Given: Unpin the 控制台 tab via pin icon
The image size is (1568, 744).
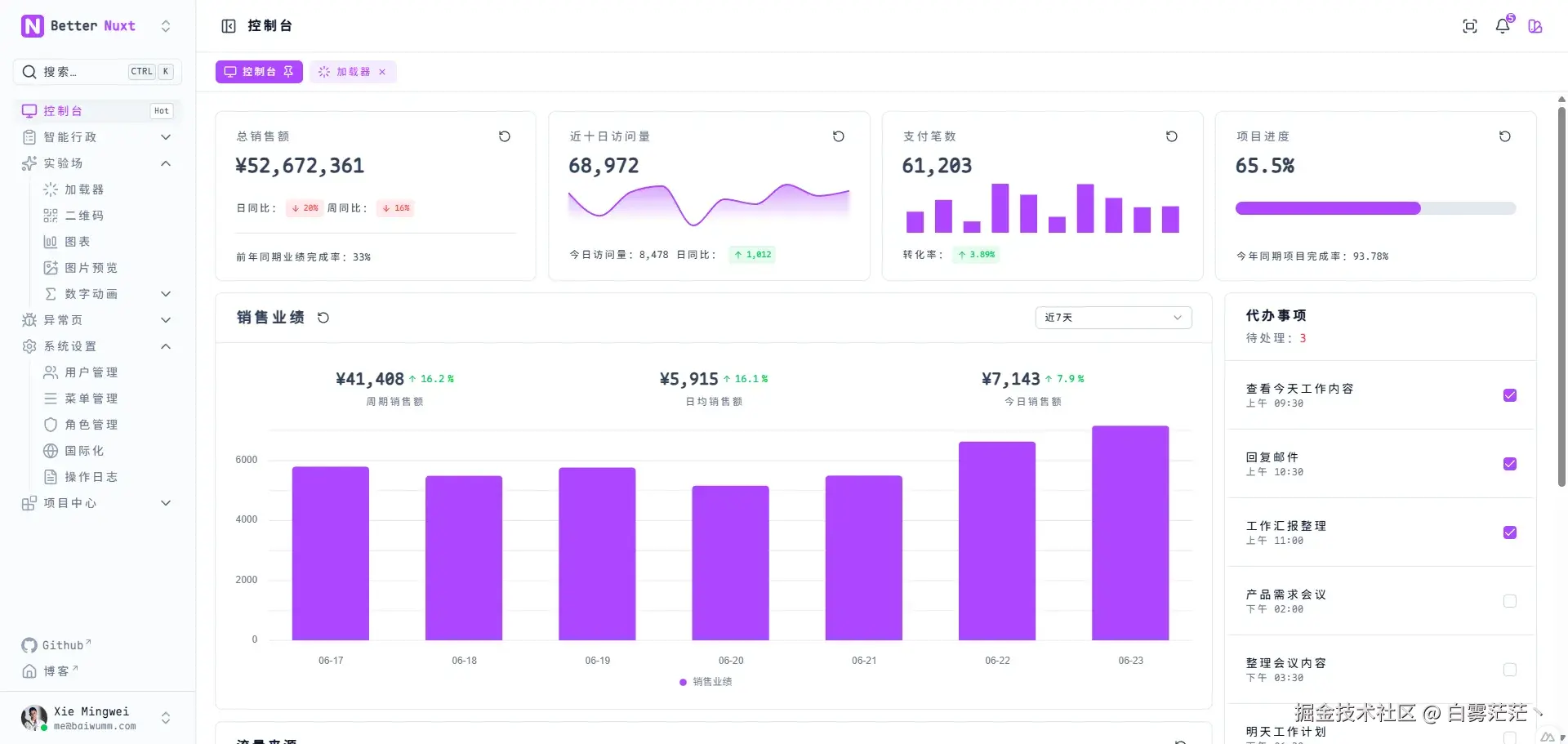Looking at the screenshot, I should pyautogui.click(x=288, y=72).
